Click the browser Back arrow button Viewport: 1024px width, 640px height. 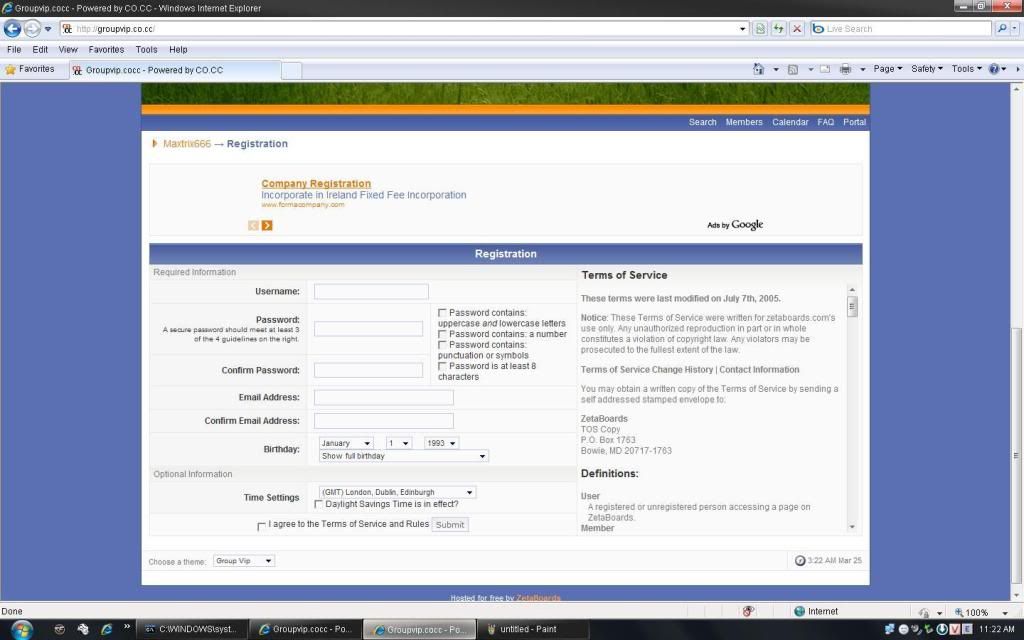pos(12,29)
